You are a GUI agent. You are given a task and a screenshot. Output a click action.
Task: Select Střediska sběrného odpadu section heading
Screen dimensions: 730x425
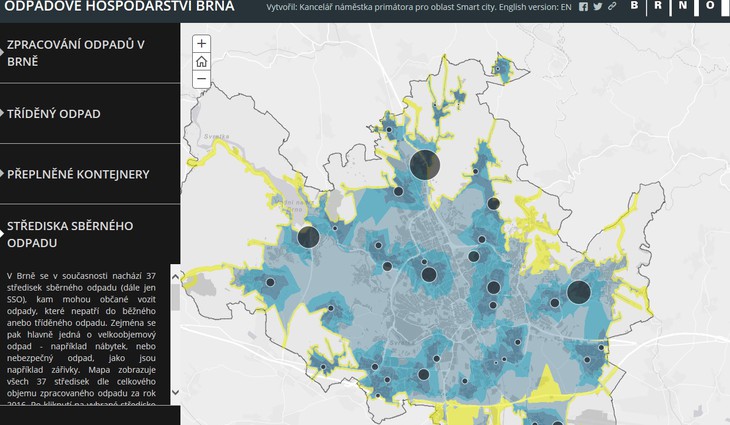[x=70, y=234]
